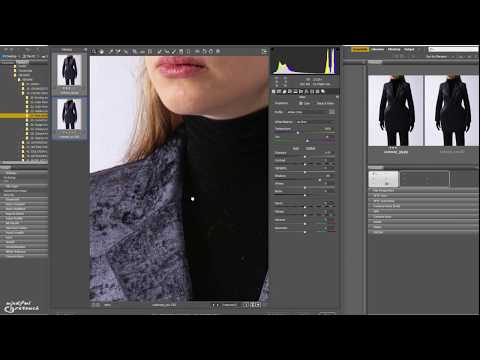The height and width of the screenshot is (360, 480).
Task: Click the Auto tone link
Action: (x=296, y=148)
